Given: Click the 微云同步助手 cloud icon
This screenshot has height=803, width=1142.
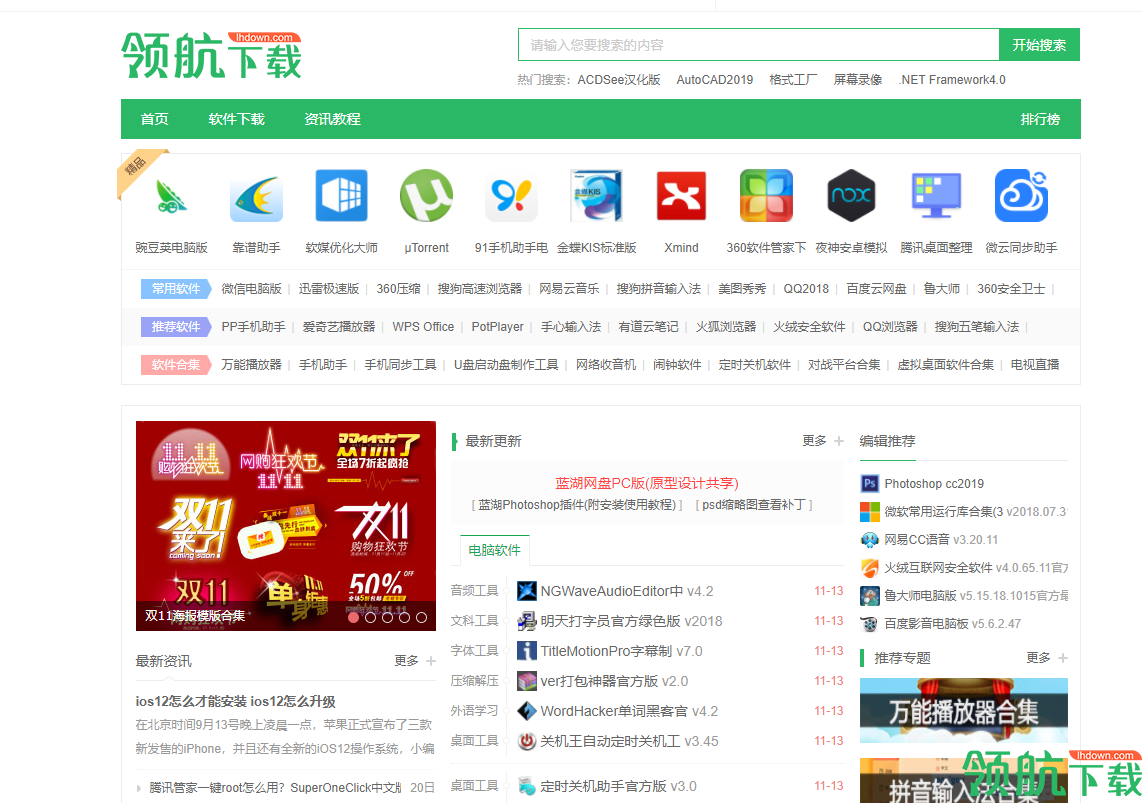Looking at the screenshot, I should coord(1021,196).
